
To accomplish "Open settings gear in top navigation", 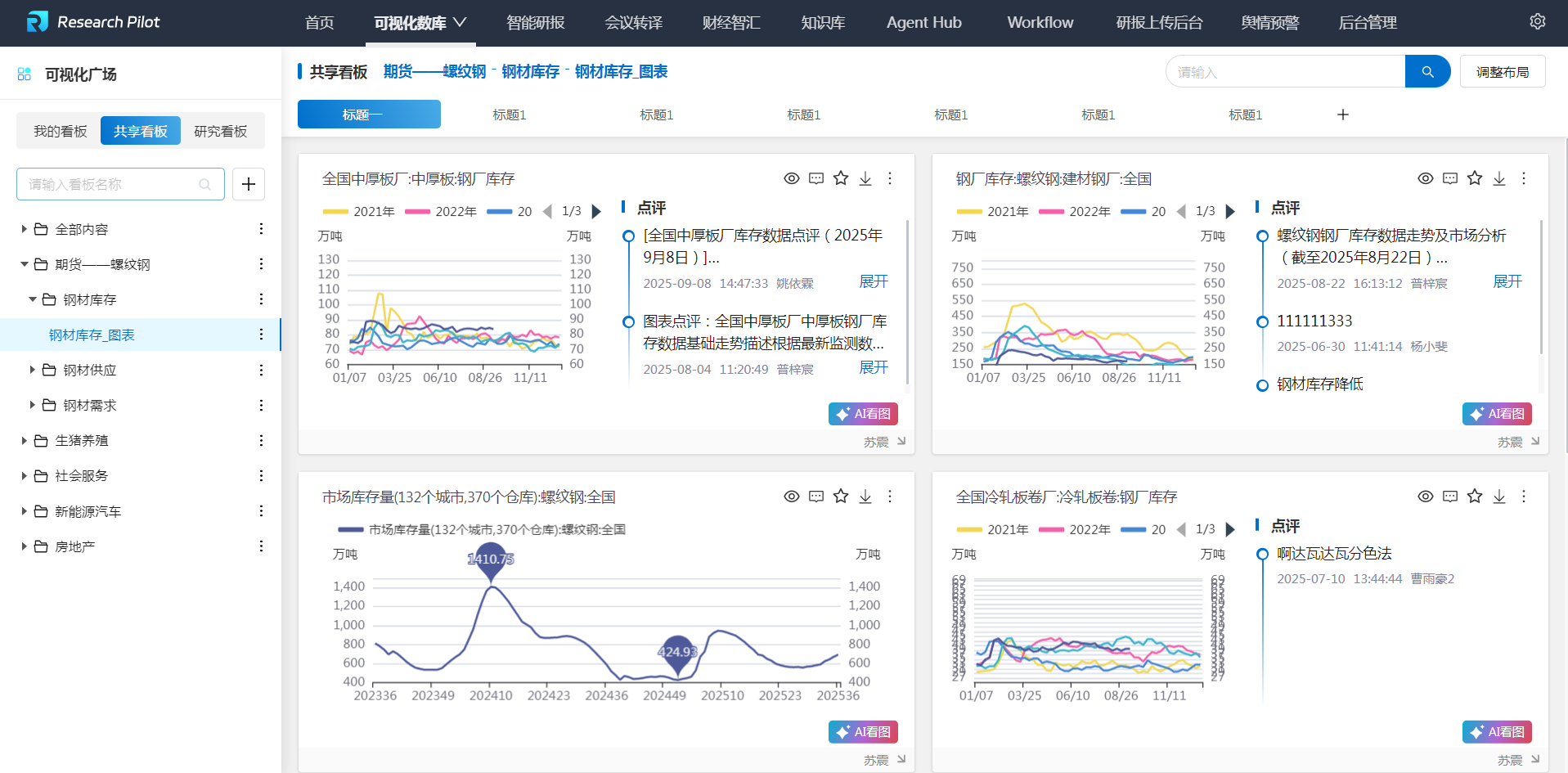I will tap(1537, 22).
